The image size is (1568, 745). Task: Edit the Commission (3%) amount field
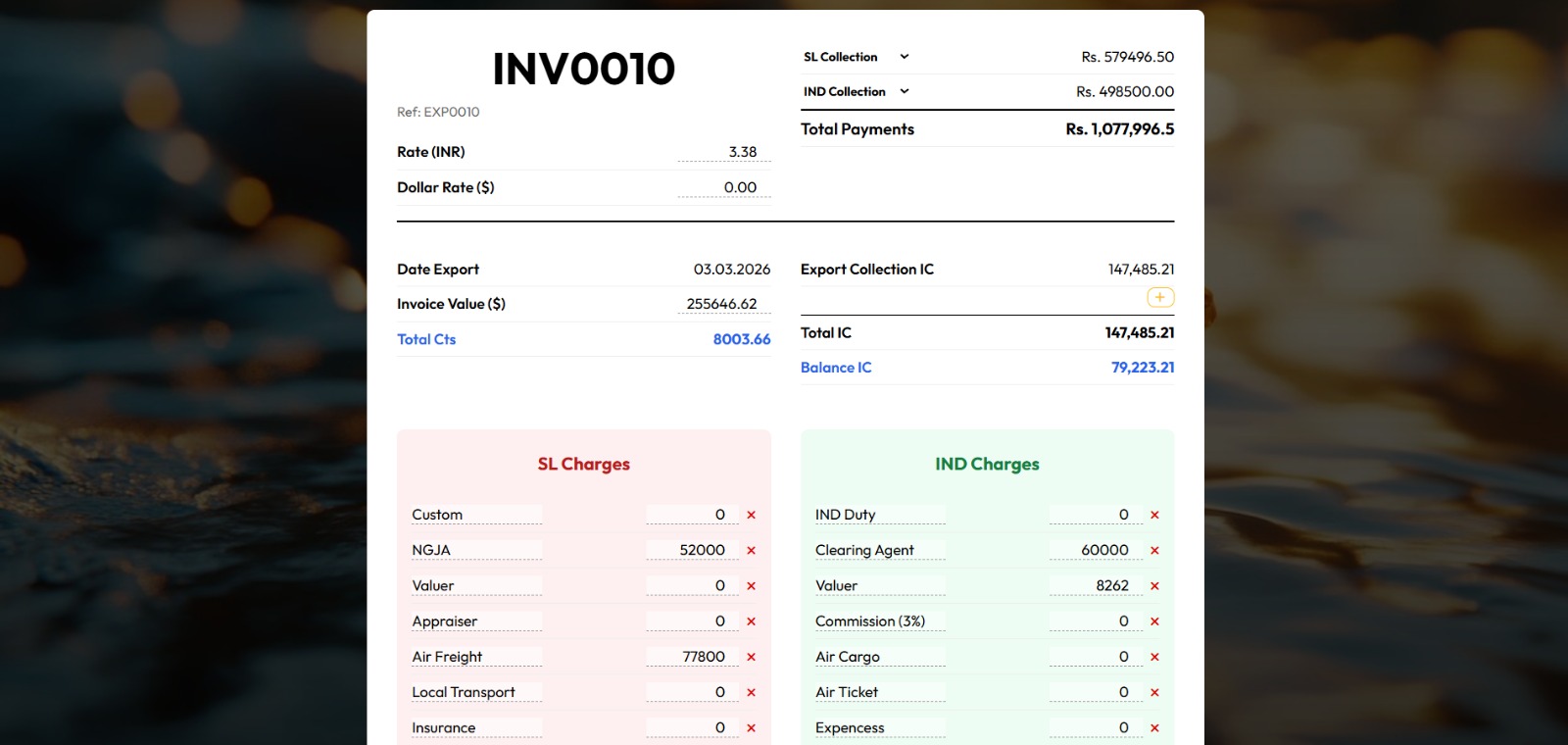(1096, 621)
